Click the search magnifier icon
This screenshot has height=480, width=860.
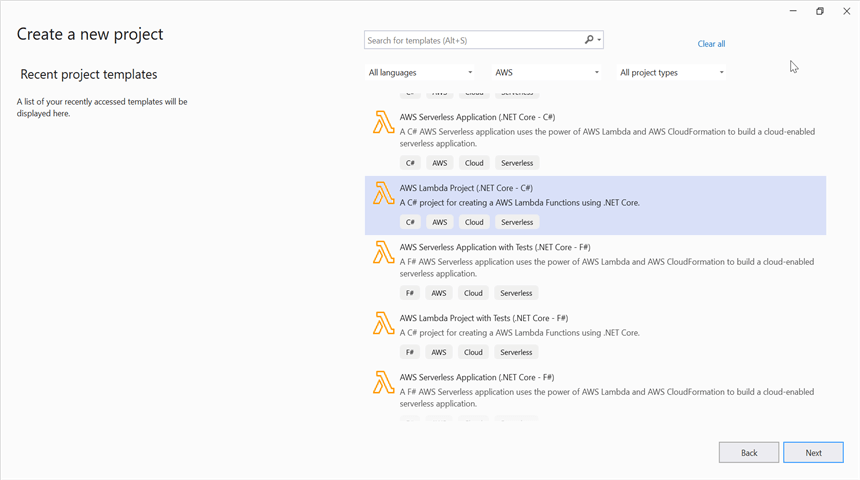(589, 40)
